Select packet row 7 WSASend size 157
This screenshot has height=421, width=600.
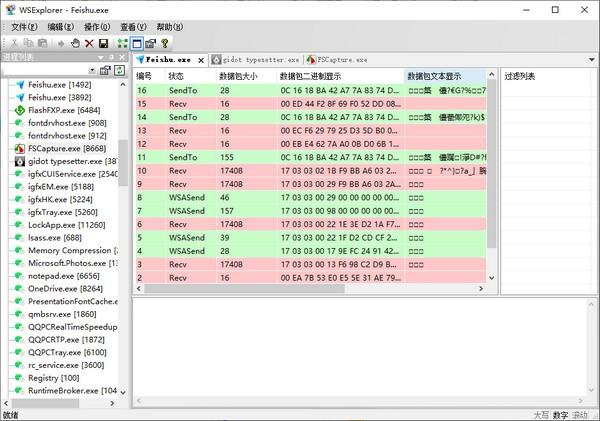click(x=311, y=211)
